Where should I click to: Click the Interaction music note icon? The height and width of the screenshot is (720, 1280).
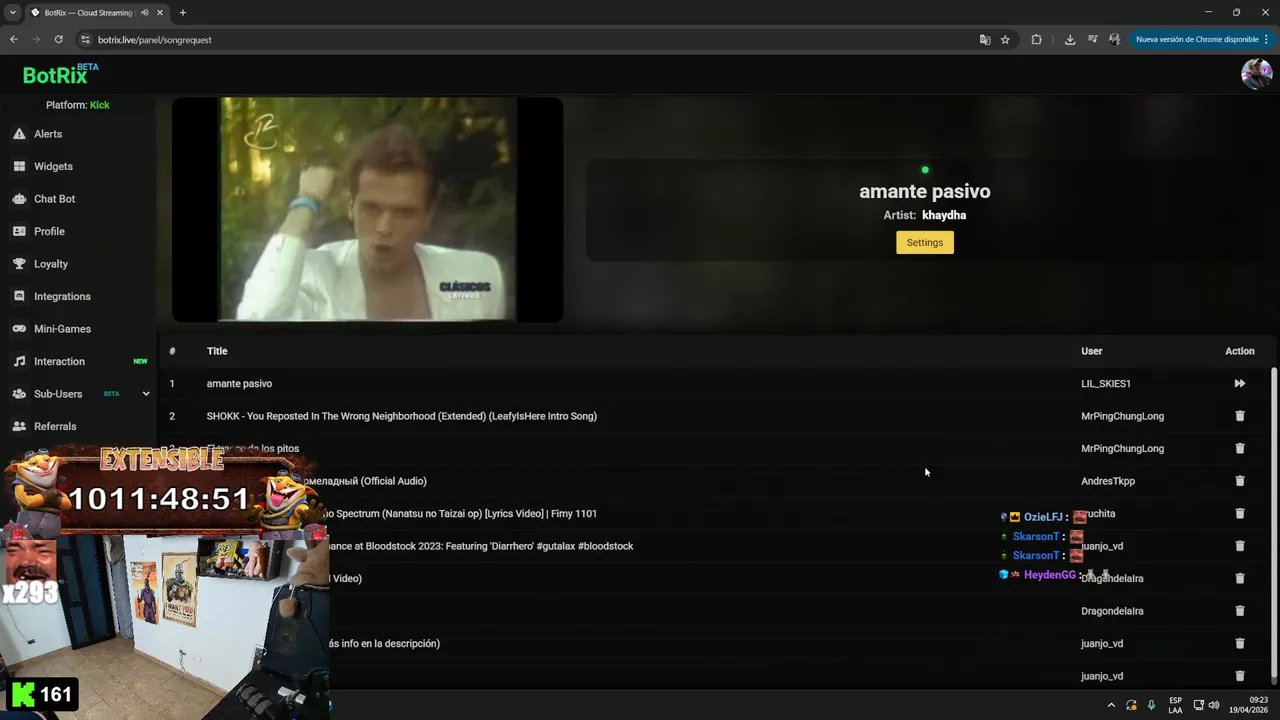(x=19, y=361)
